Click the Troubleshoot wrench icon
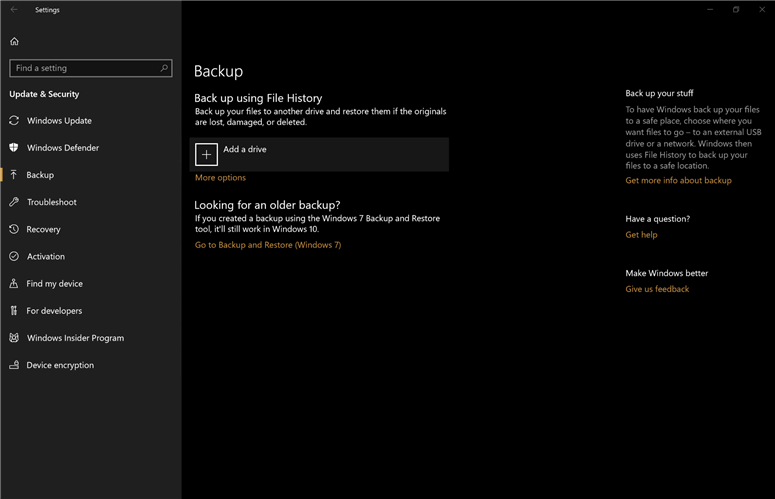Viewport: 775px width, 499px height. point(14,202)
